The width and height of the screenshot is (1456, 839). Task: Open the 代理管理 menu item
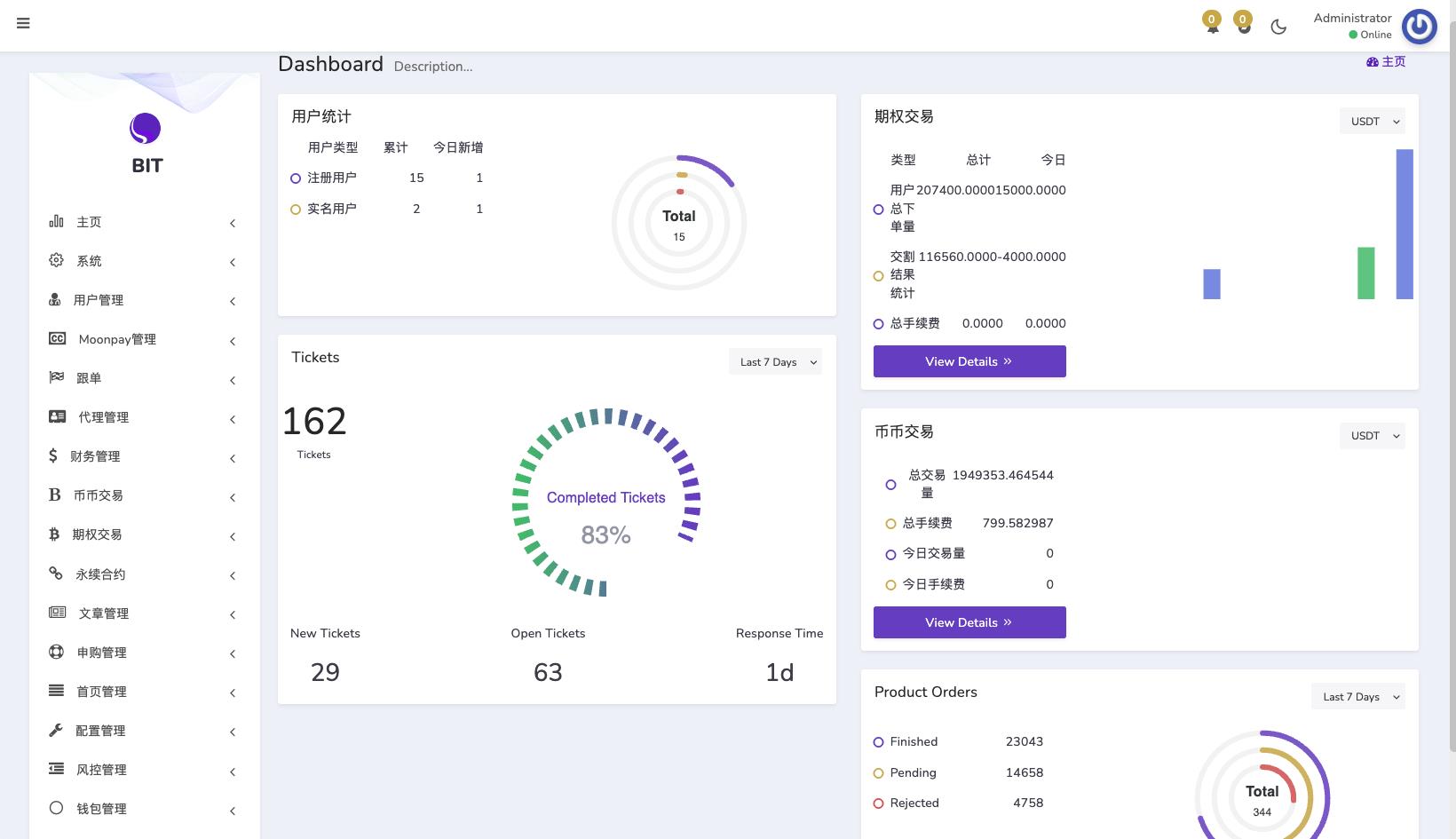pos(103,417)
